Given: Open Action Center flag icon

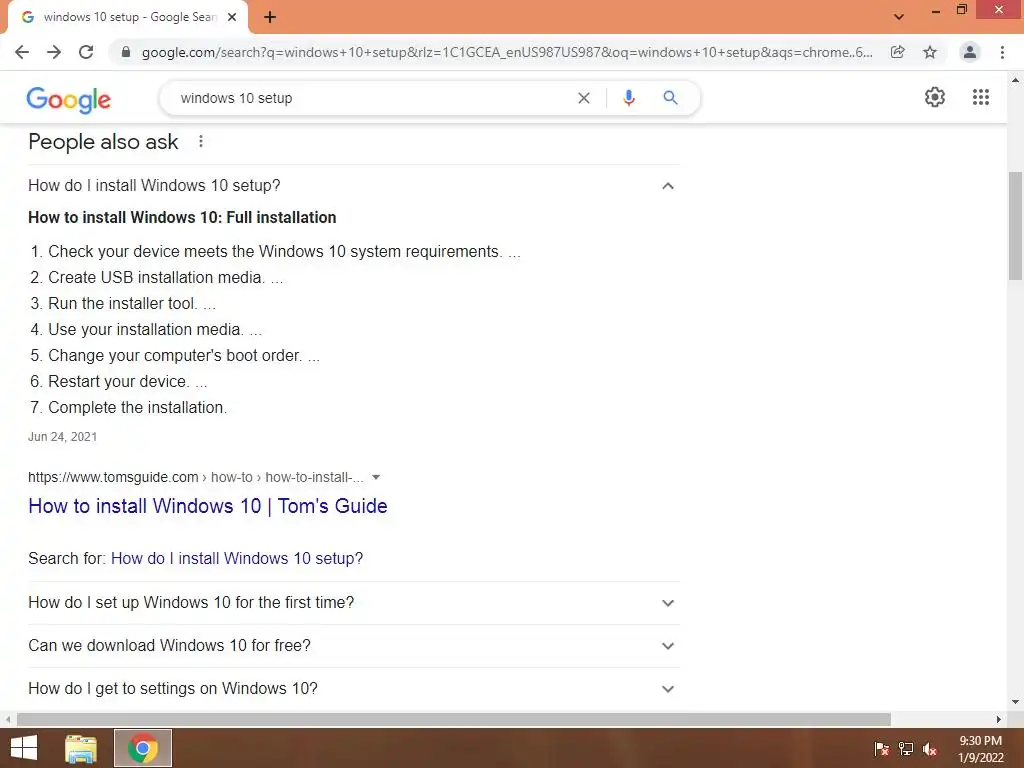Looking at the screenshot, I should pyautogui.click(x=882, y=749).
